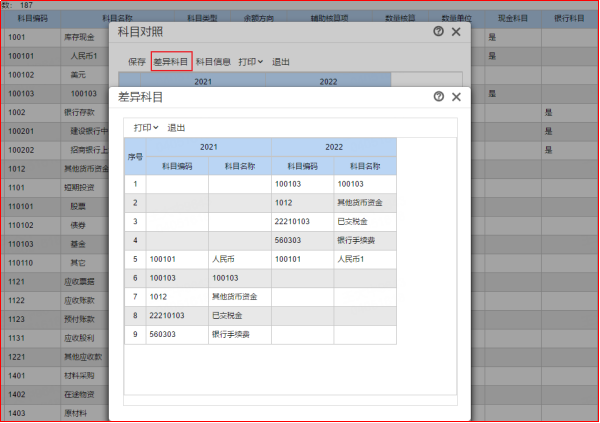This screenshot has height=423, width=600.
Task: Click 退出 in 差异科目 dialog toolbar
Action: click(176, 128)
